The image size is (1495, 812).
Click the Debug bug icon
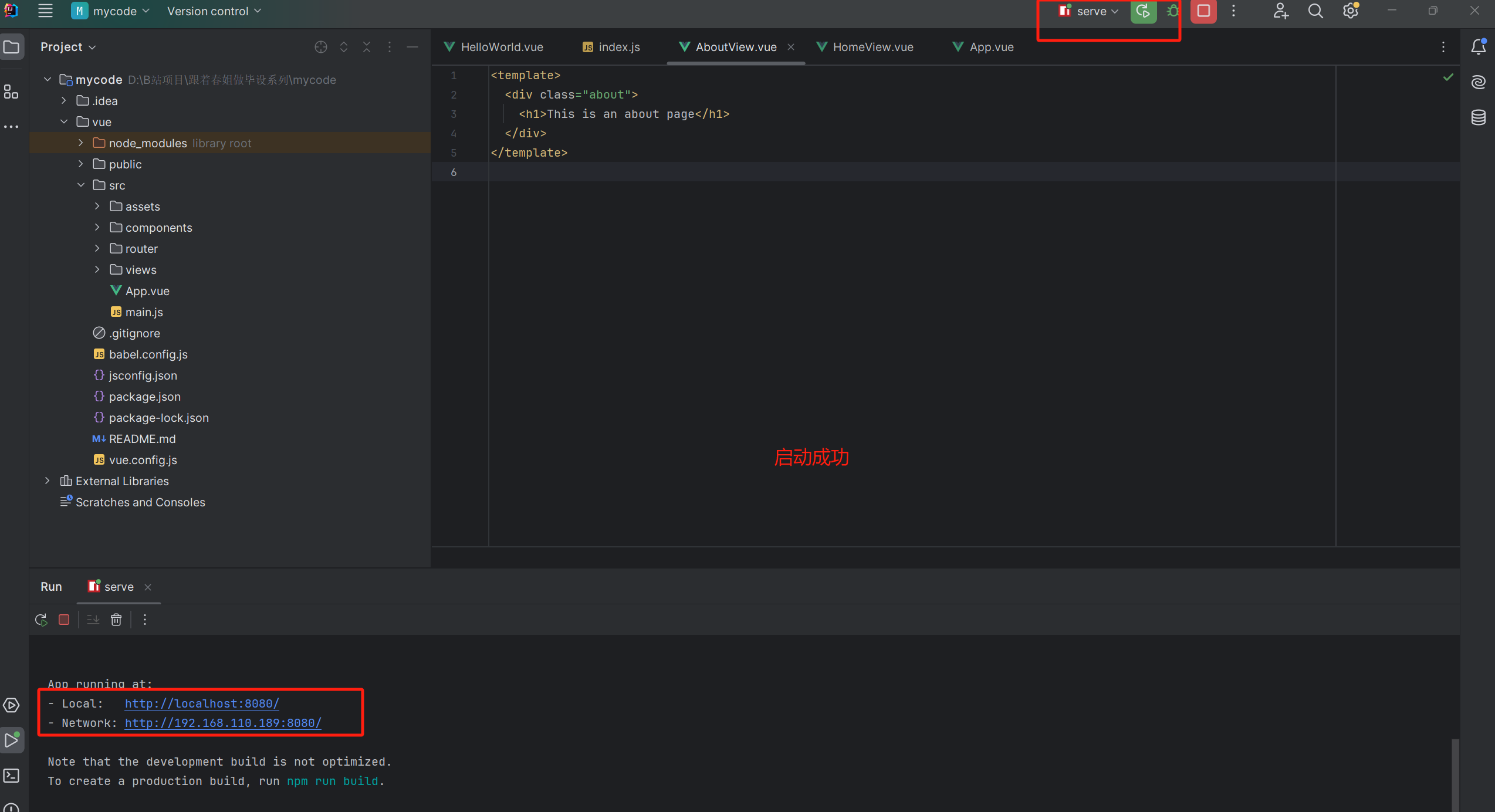point(1172,11)
